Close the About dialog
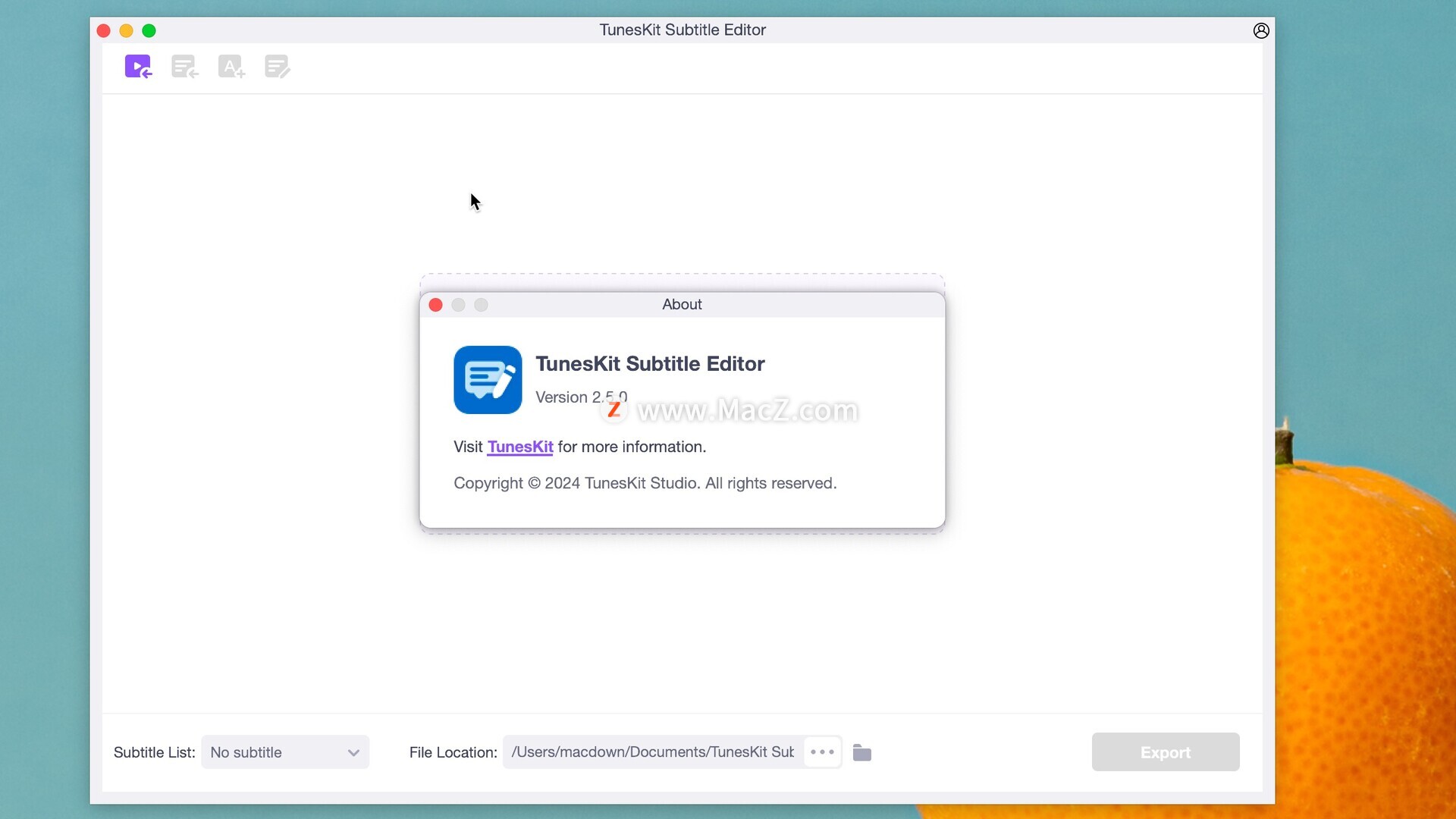The width and height of the screenshot is (1456, 819). pyautogui.click(x=435, y=305)
